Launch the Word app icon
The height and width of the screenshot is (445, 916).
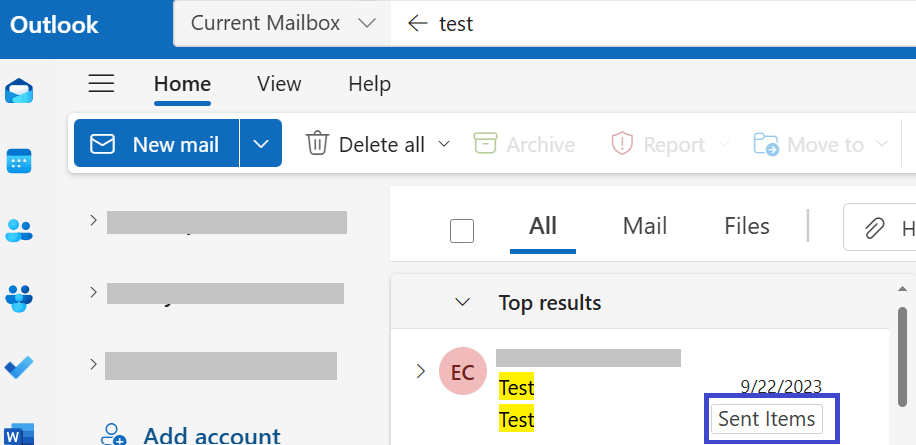19,434
